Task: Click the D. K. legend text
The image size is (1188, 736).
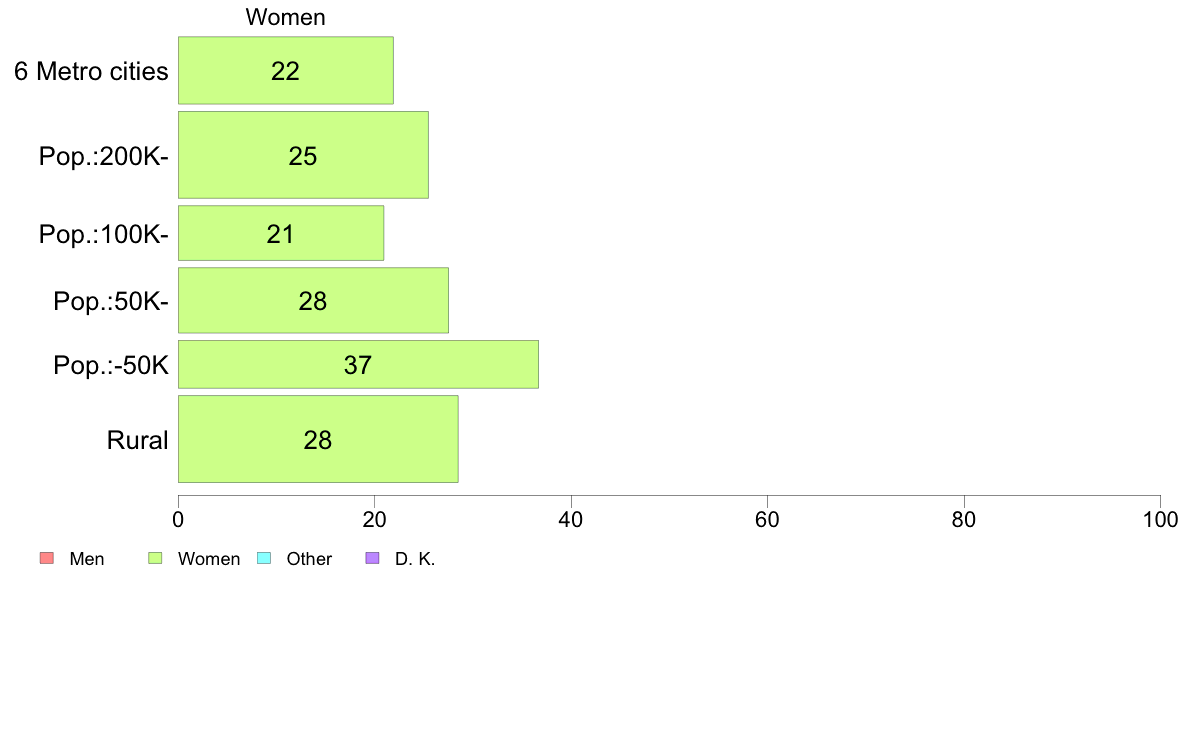Action: [415, 559]
